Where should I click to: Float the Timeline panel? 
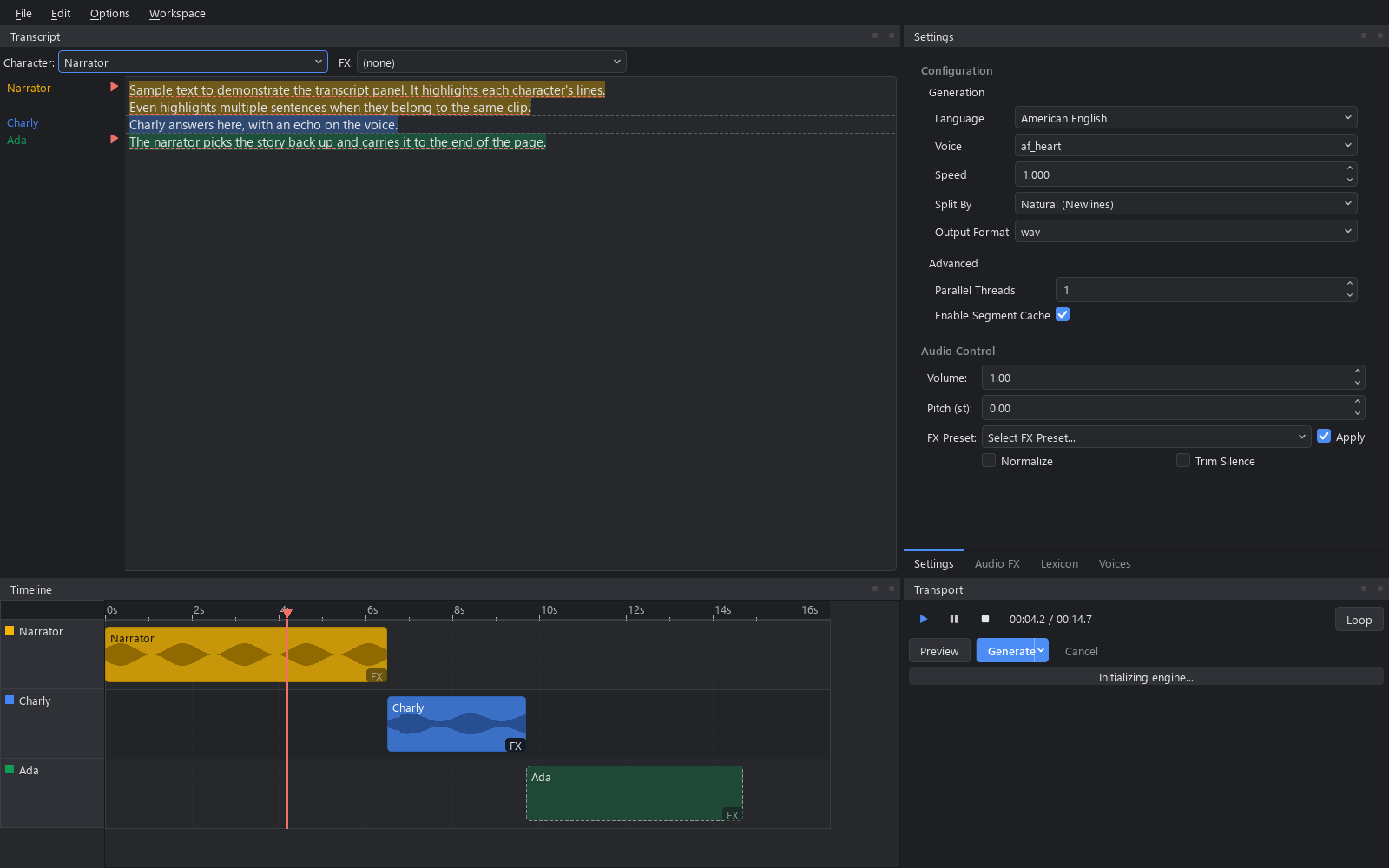[875, 589]
